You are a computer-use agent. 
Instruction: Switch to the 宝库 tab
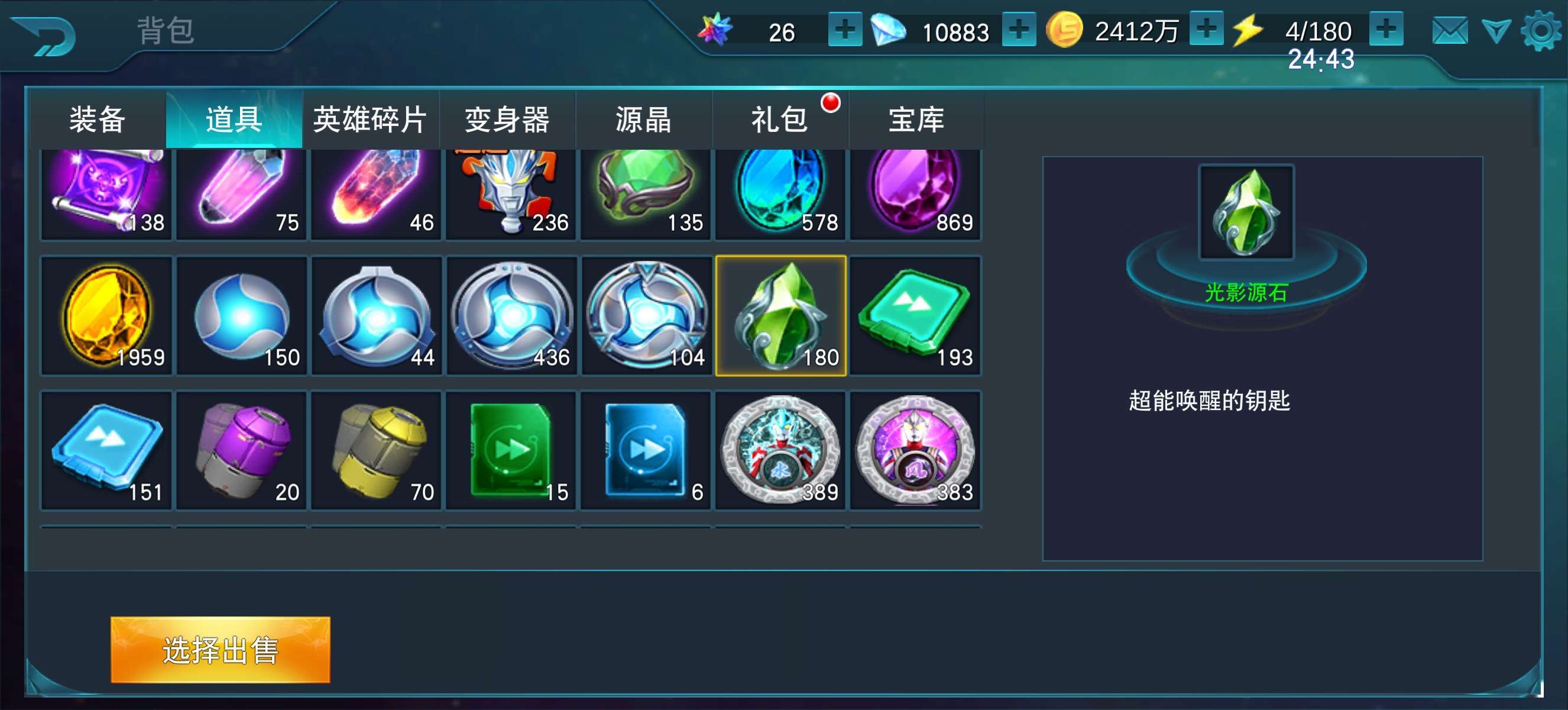click(x=916, y=119)
